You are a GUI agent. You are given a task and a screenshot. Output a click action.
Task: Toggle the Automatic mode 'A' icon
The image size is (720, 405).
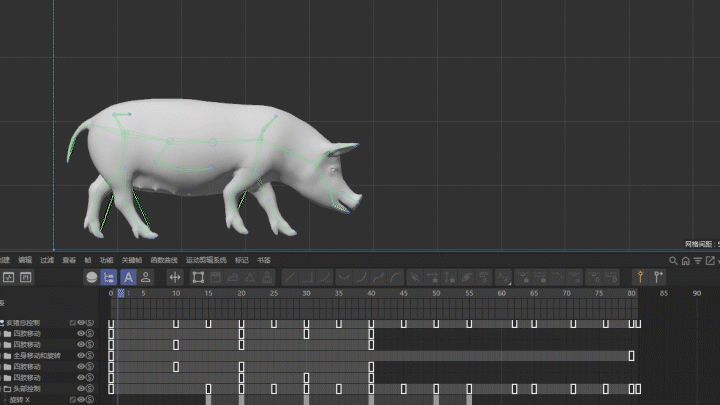tap(128, 277)
